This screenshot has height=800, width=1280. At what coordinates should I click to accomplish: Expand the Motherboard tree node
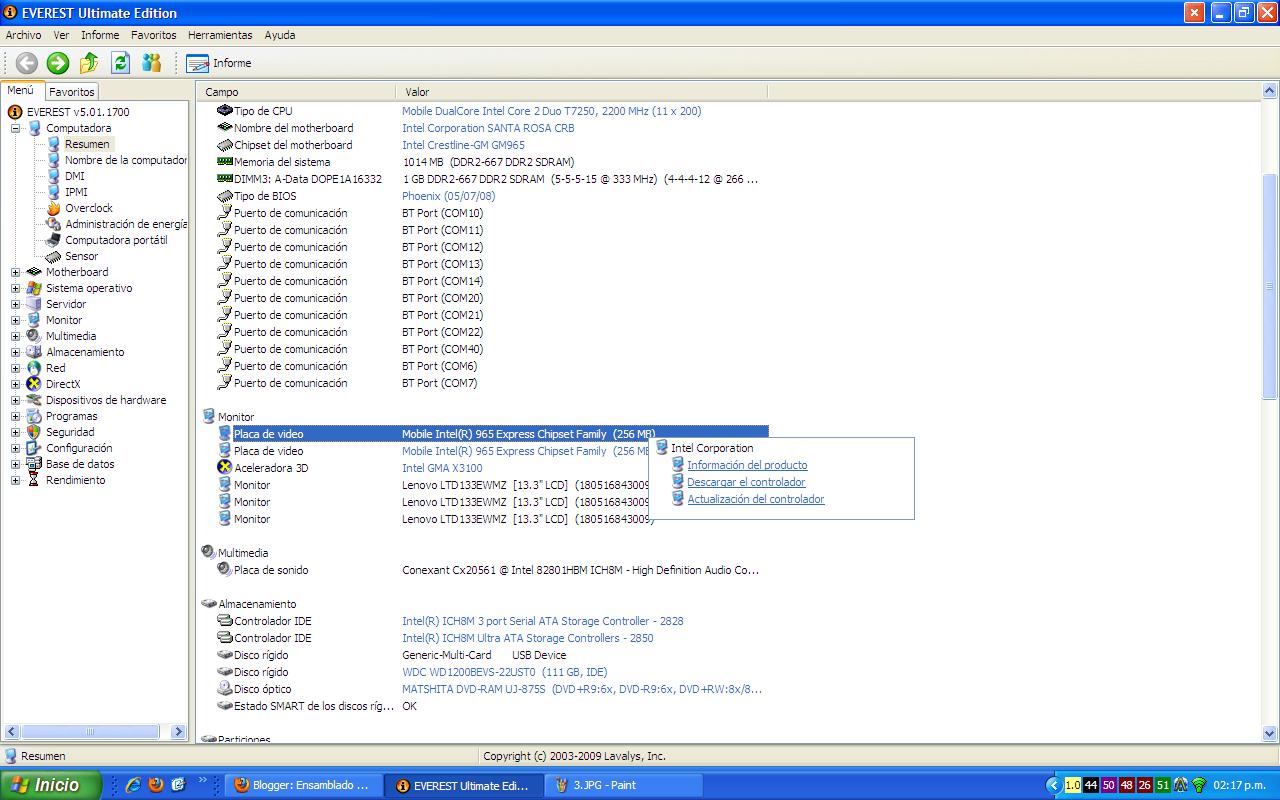[15, 272]
